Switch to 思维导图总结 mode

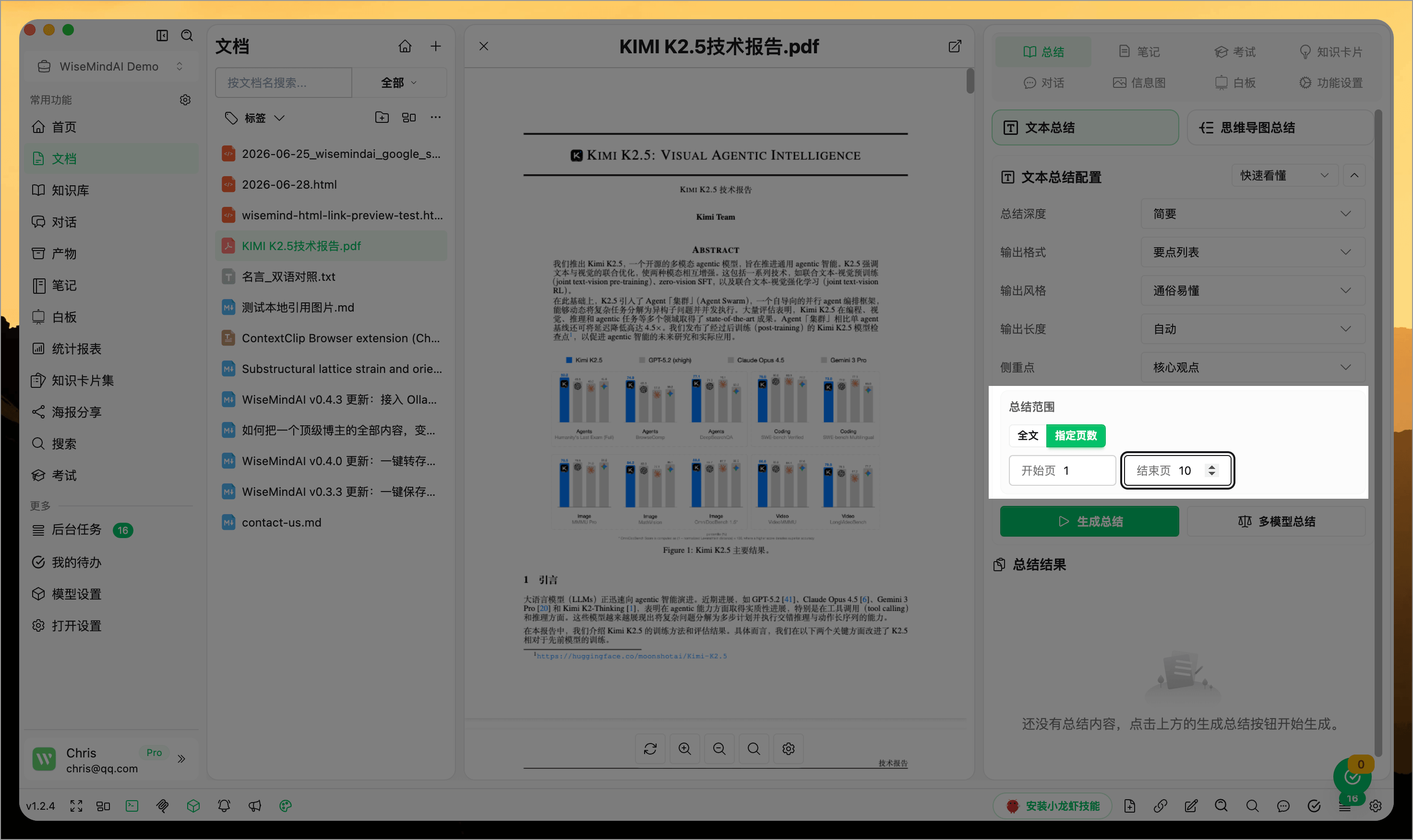1280,127
